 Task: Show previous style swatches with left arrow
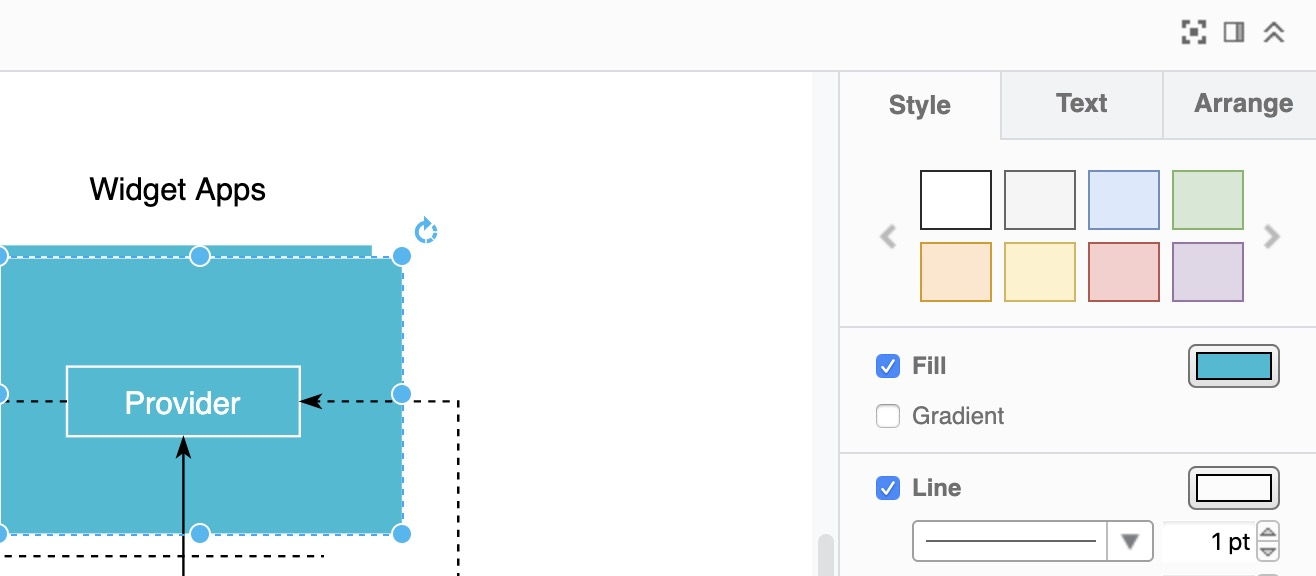click(887, 237)
